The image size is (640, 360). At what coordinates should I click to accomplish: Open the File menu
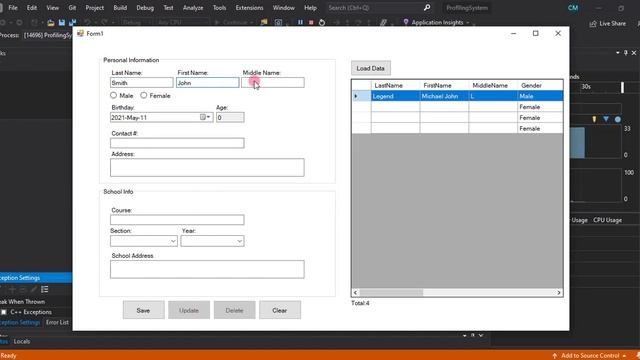[13, 8]
